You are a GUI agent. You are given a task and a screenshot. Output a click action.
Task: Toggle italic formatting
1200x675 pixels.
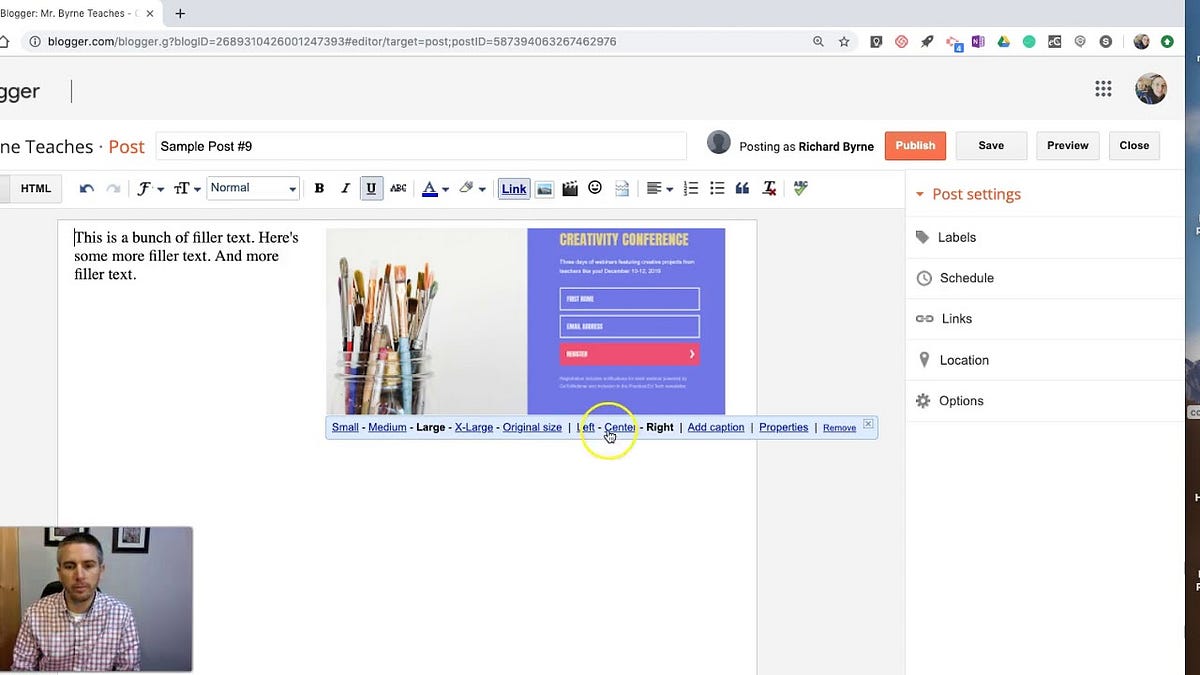tap(344, 188)
